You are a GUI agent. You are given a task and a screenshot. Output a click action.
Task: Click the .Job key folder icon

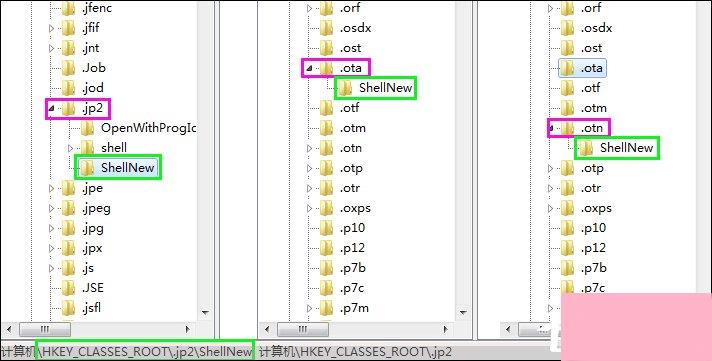(x=68, y=68)
